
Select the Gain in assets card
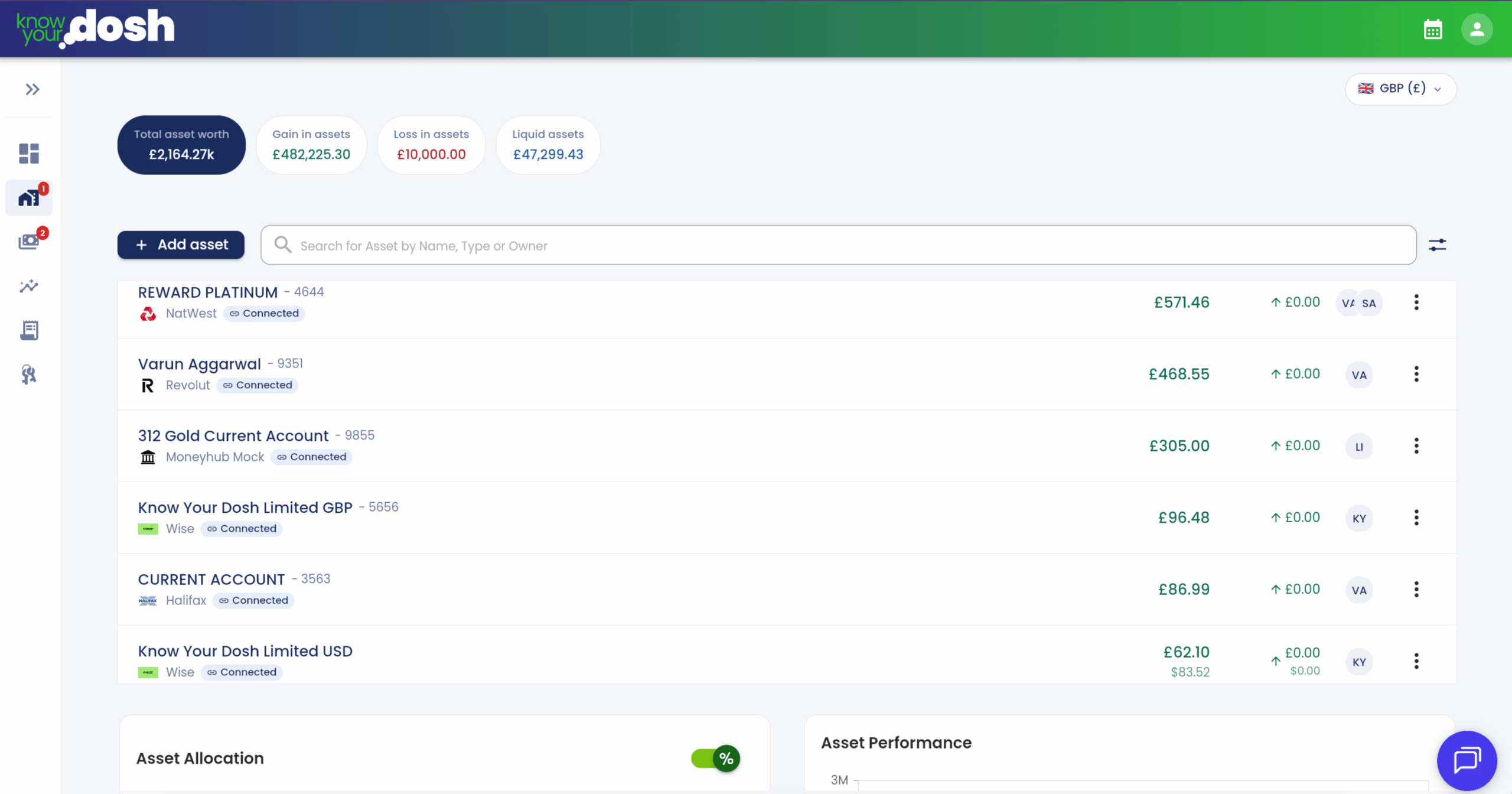tap(311, 145)
